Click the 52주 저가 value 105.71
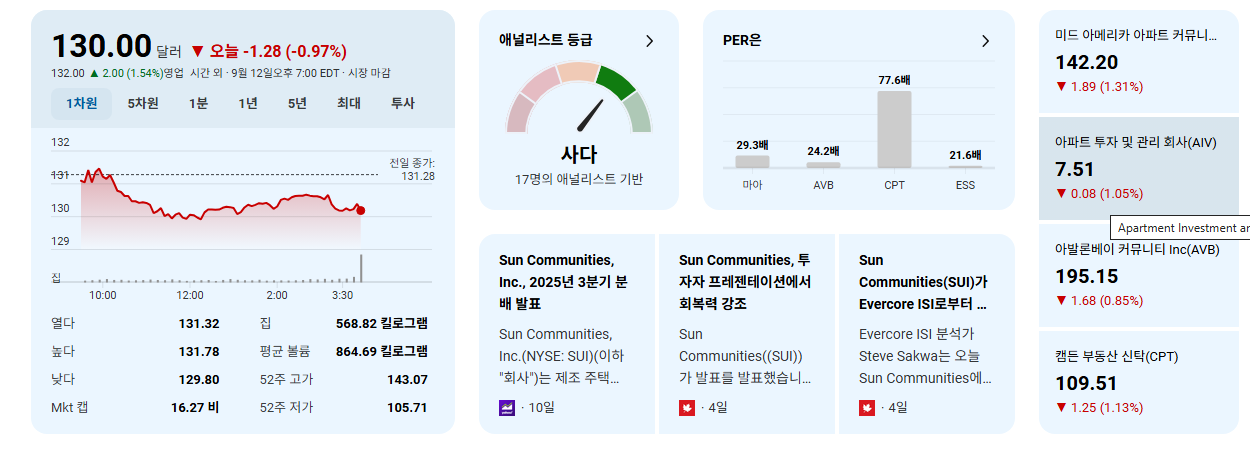The width and height of the screenshot is (1250, 450). click(407, 407)
